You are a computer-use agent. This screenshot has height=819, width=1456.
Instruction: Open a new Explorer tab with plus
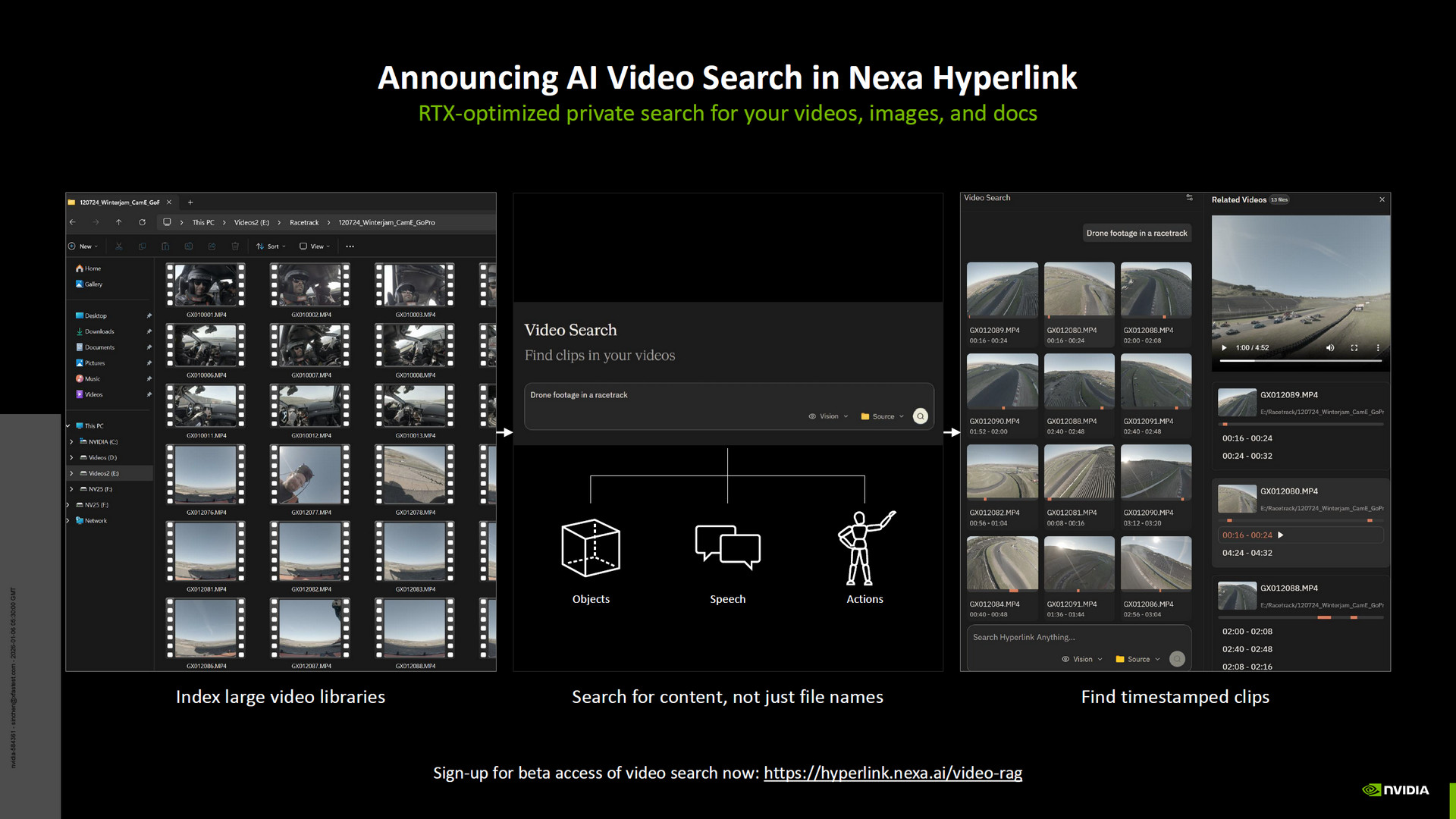coord(190,202)
